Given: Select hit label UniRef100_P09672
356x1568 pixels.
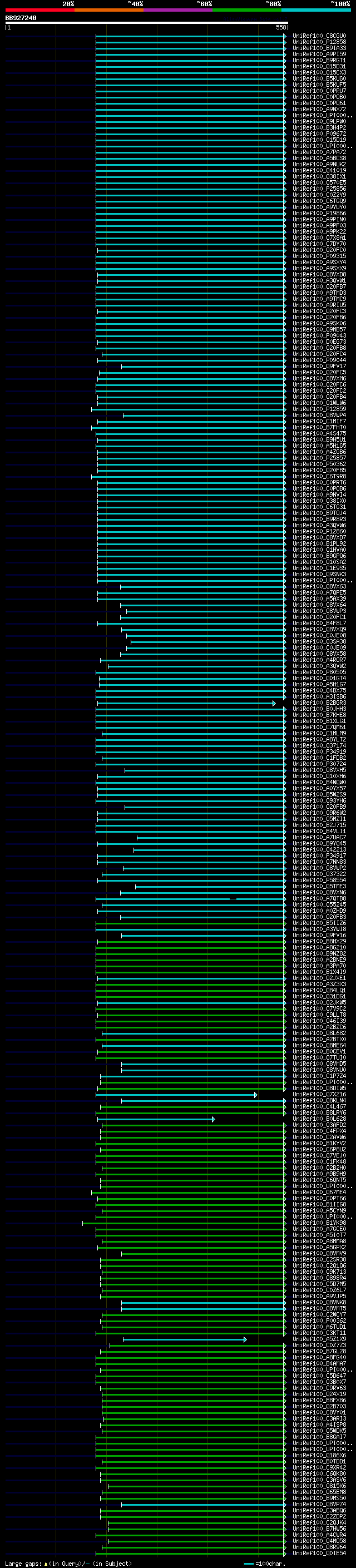Looking at the screenshot, I should (319, 134).
